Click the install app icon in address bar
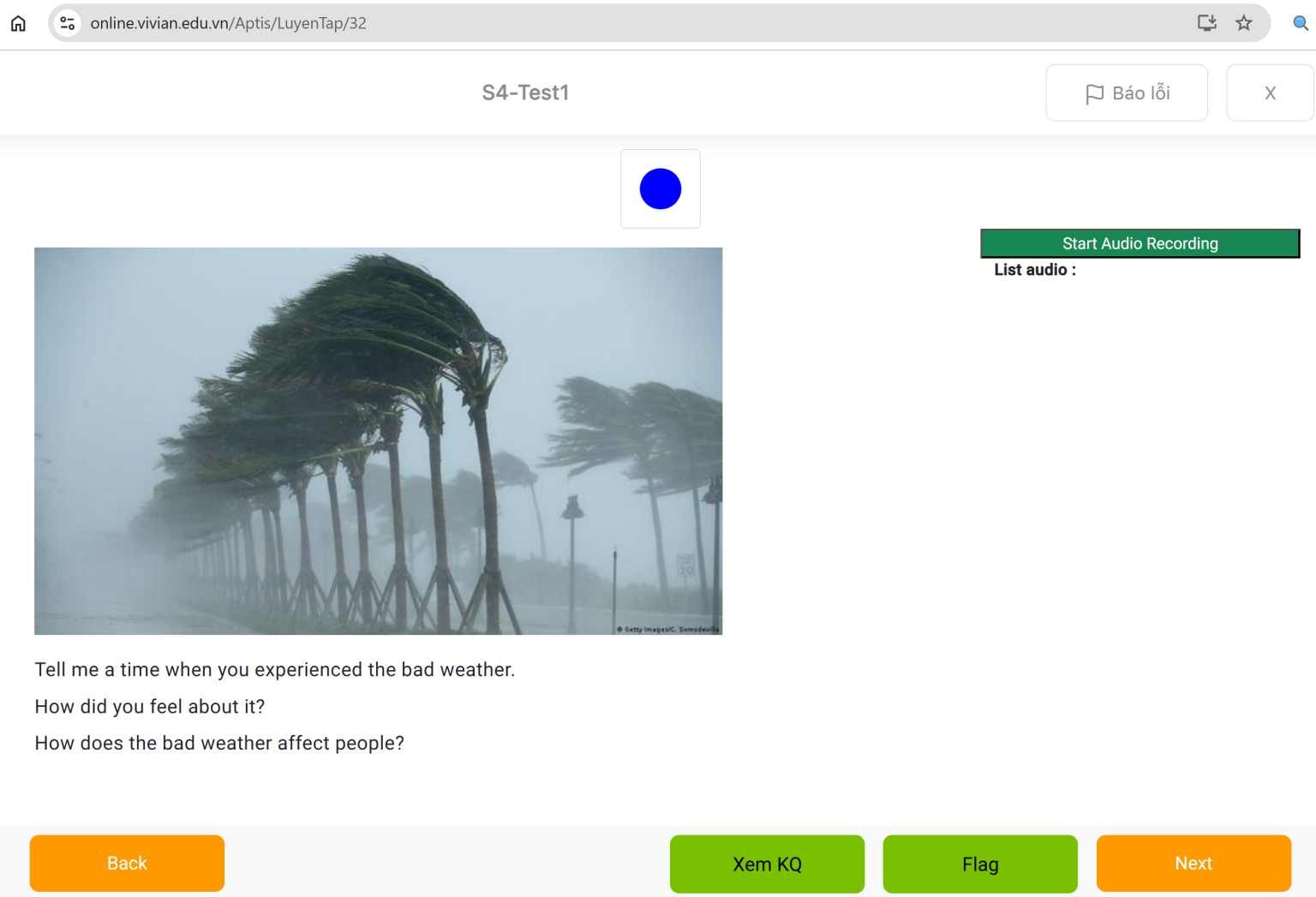The height and width of the screenshot is (897, 1316). (1206, 23)
